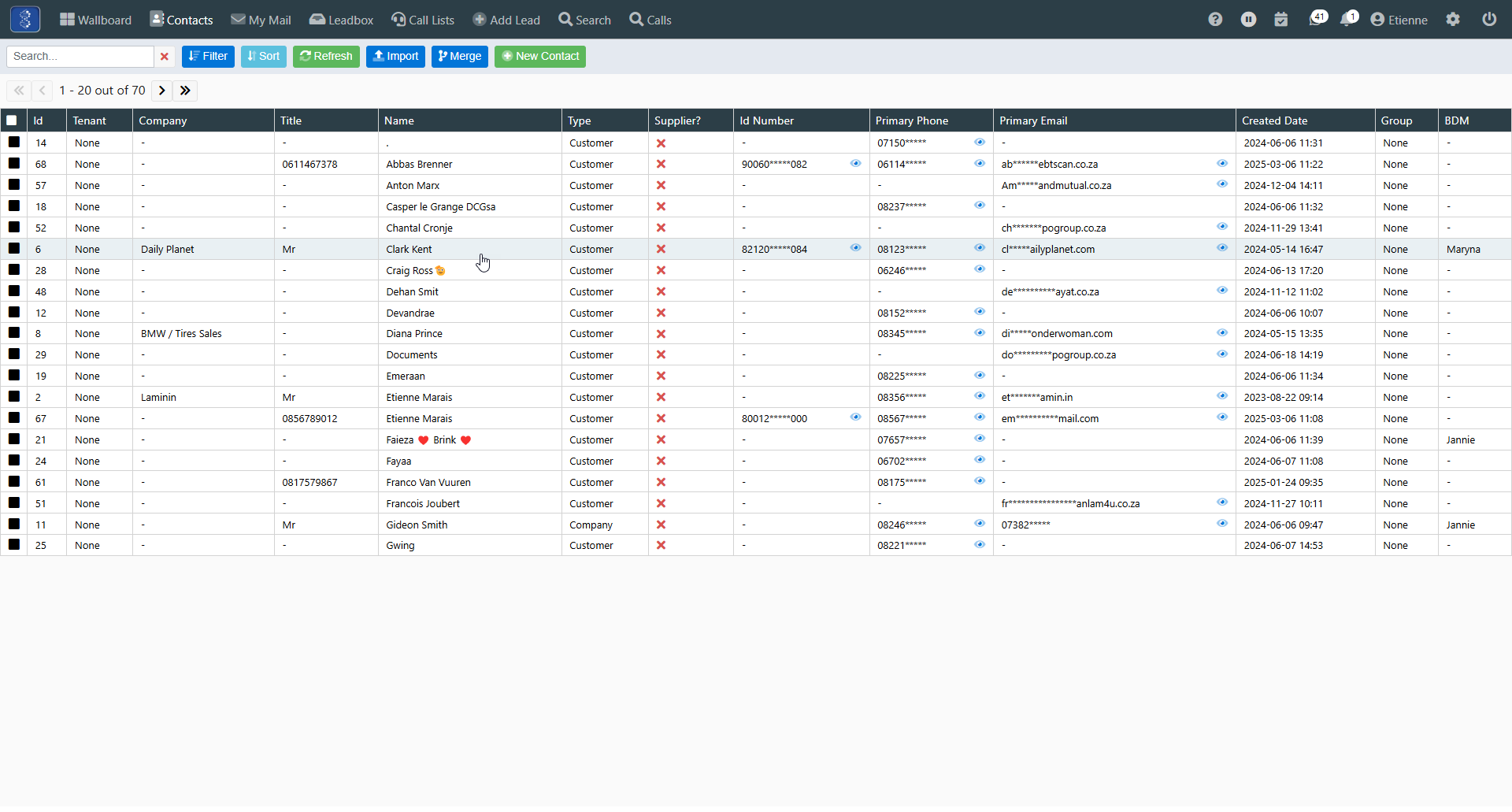Open Add Lead in top navigation
The image size is (1512, 812).
coord(506,20)
